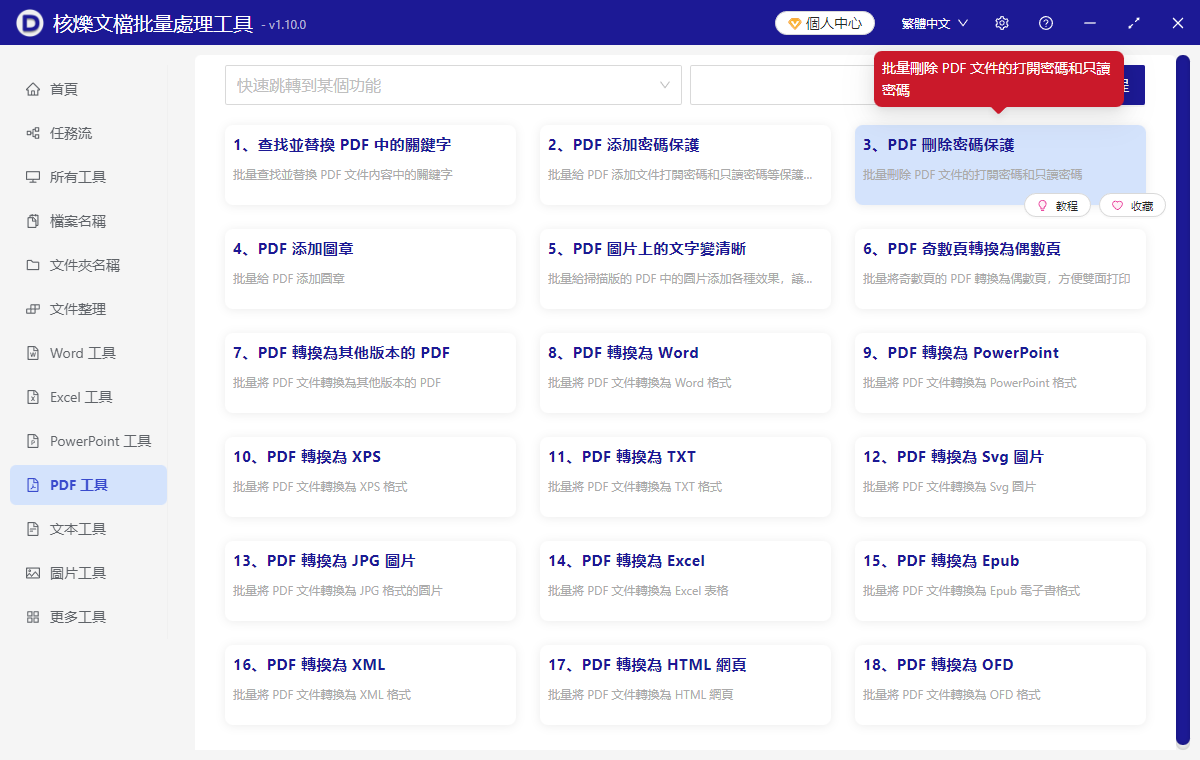
Task: Open the settings gear in the title bar
Action: coord(1002,23)
